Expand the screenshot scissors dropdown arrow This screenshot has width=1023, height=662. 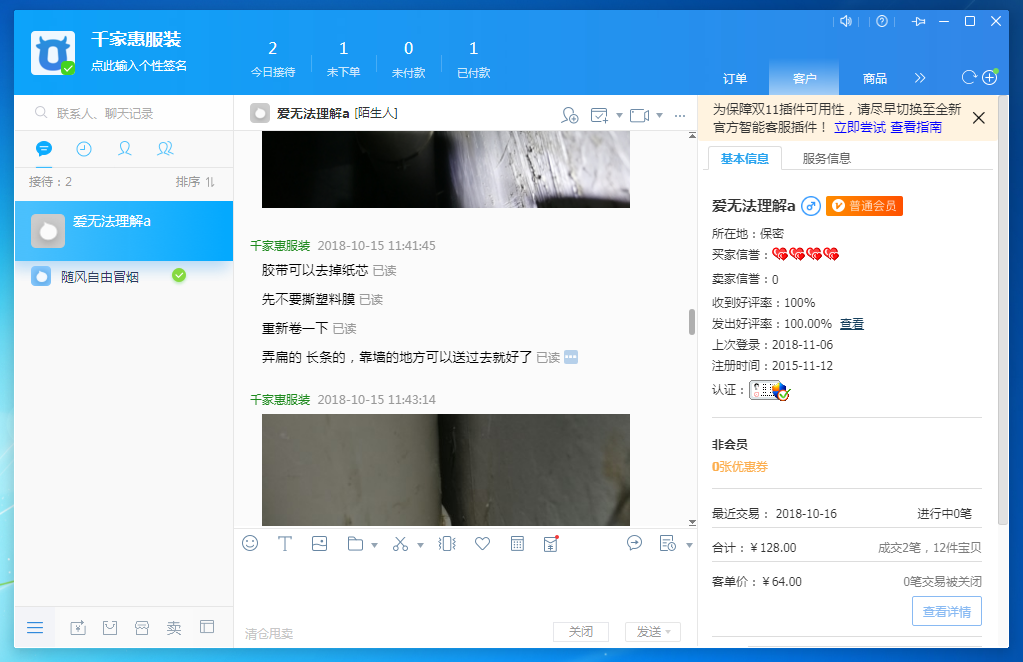pyautogui.click(x=420, y=545)
